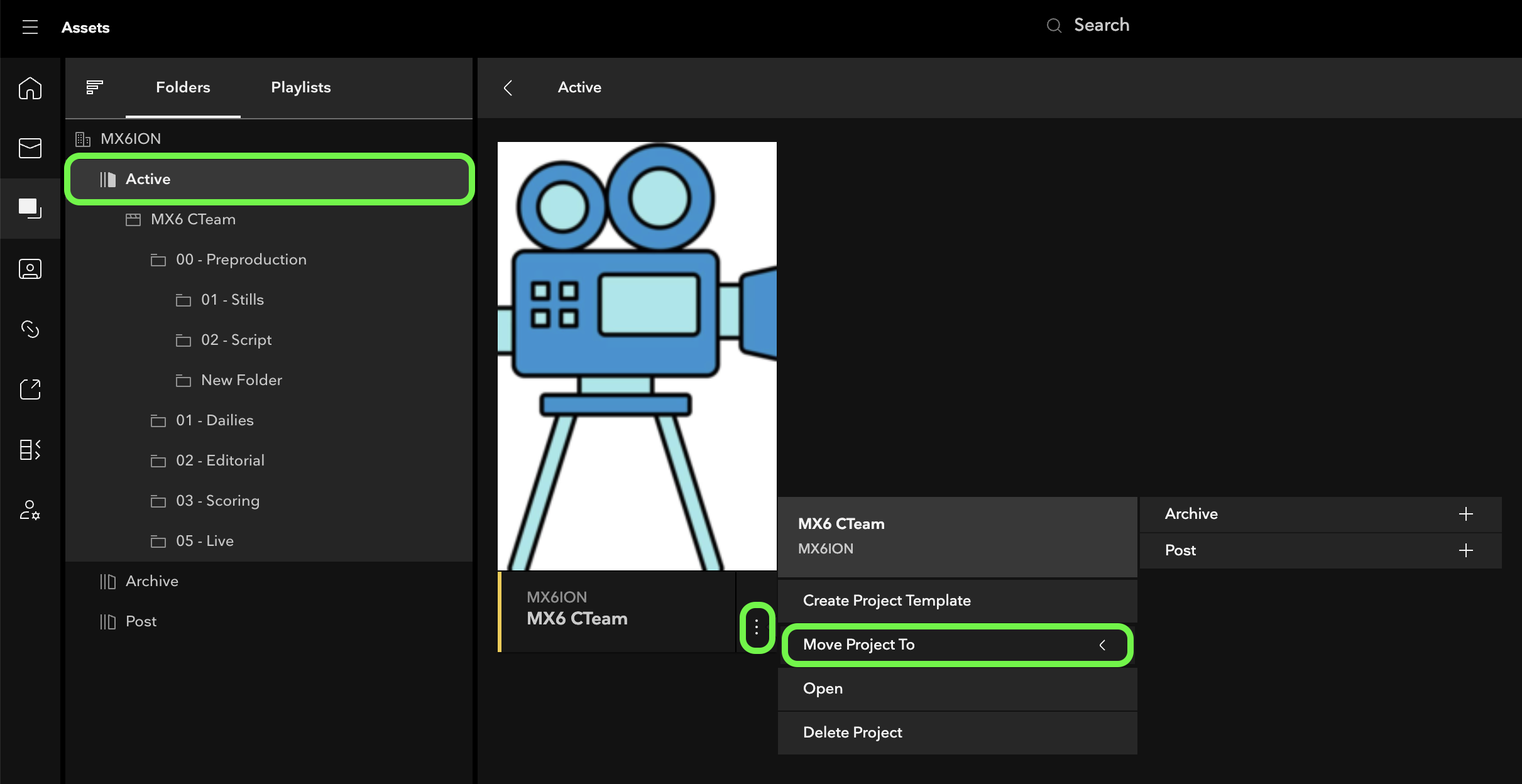Open the Inbox mail icon
Image resolution: width=1522 pixels, height=784 pixels.
point(30,148)
